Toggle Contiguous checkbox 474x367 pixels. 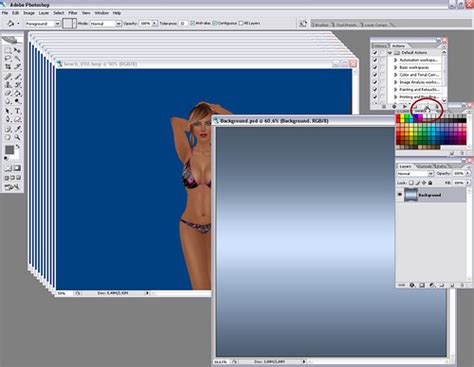215,23
